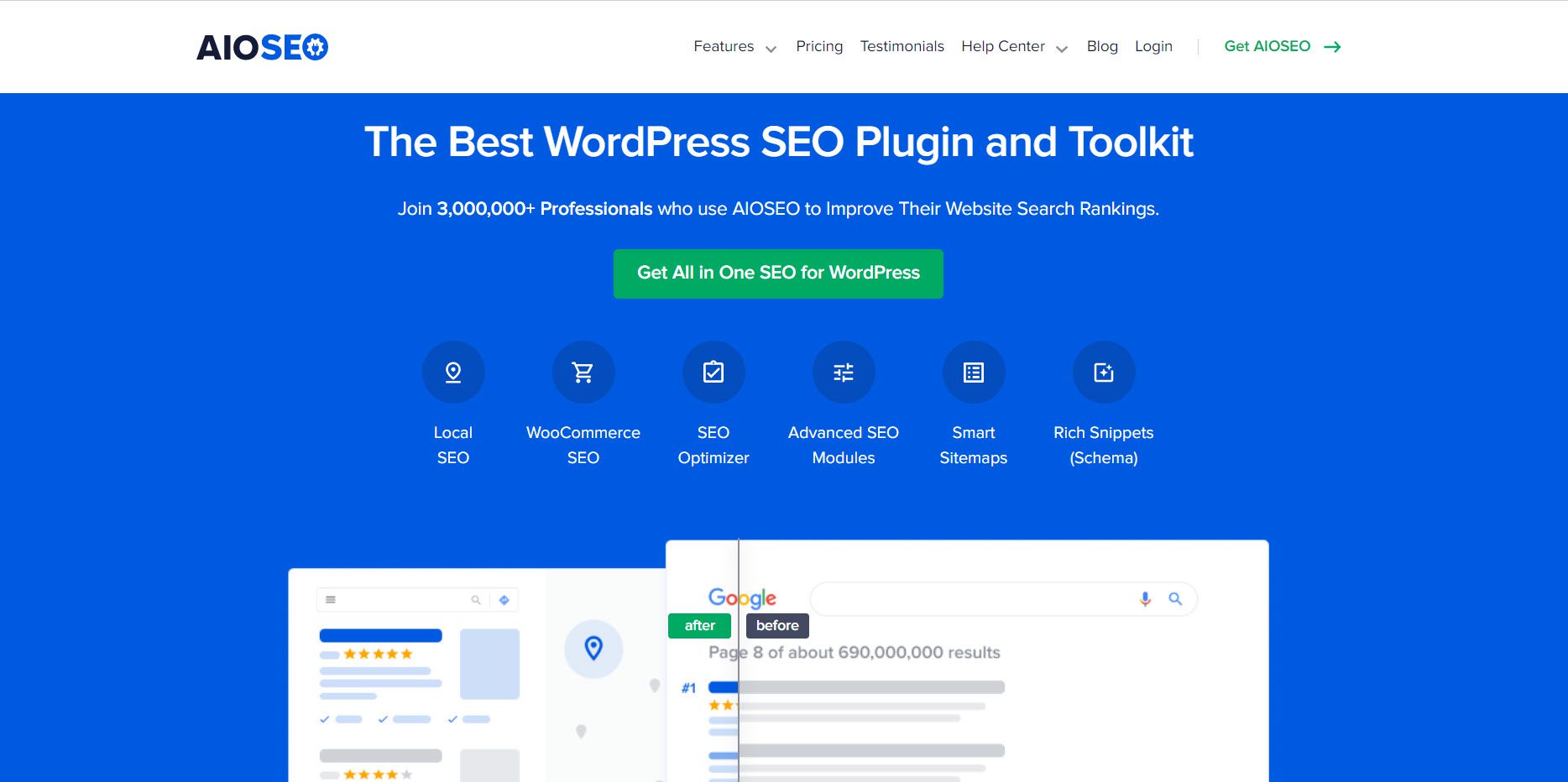Open the Testimonials page

(x=902, y=46)
